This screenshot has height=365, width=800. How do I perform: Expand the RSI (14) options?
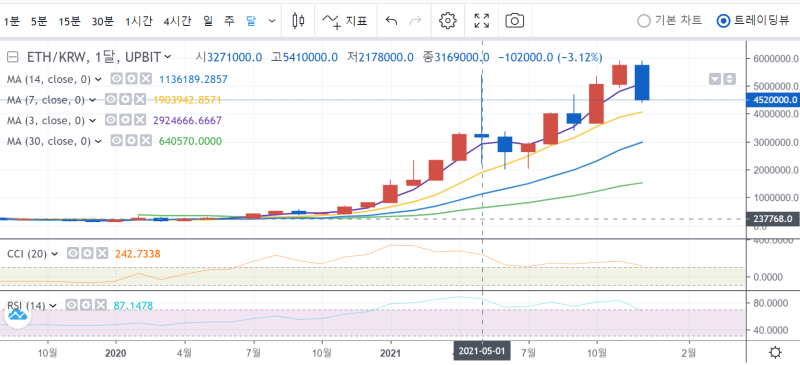point(54,306)
